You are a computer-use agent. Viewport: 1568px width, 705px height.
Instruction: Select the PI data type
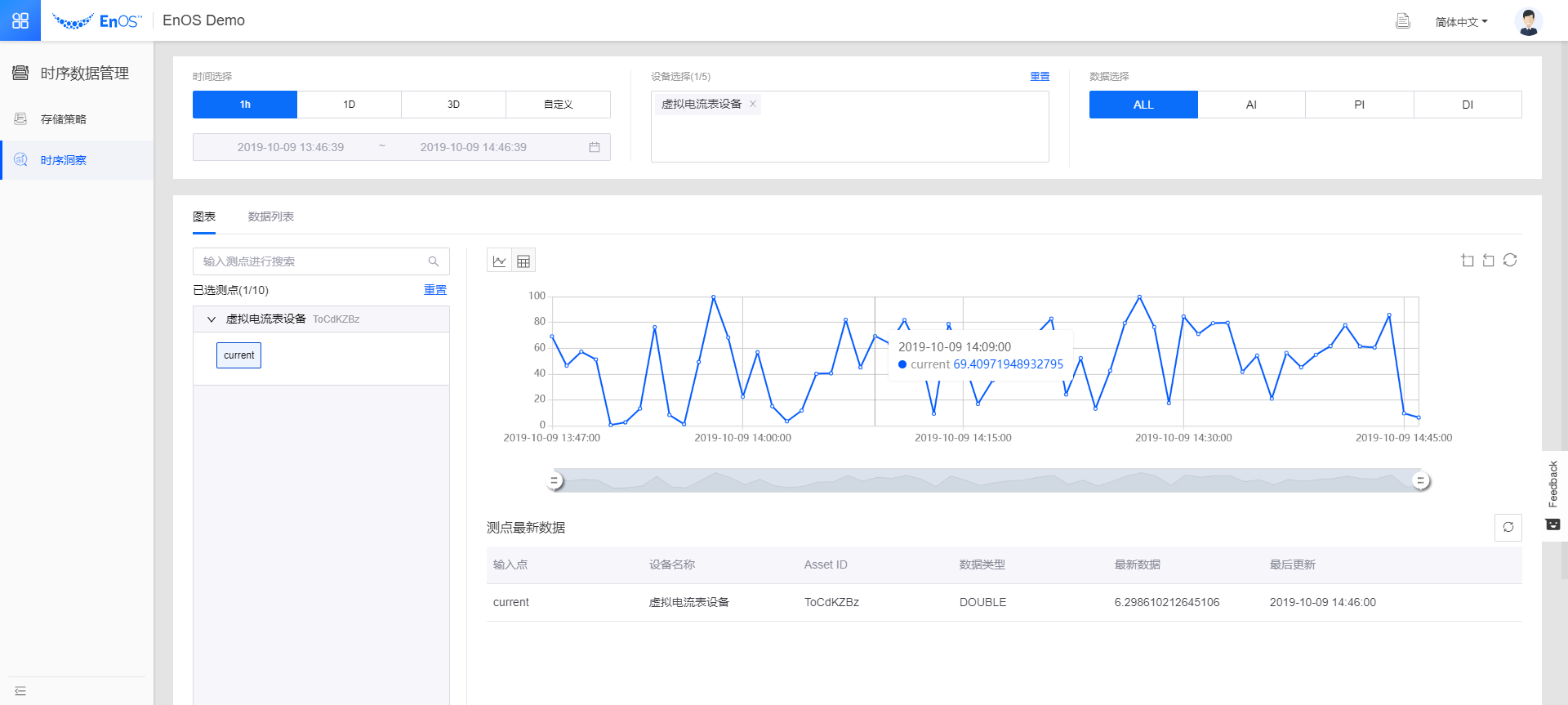pyautogui.click(x=1360, y=105)
